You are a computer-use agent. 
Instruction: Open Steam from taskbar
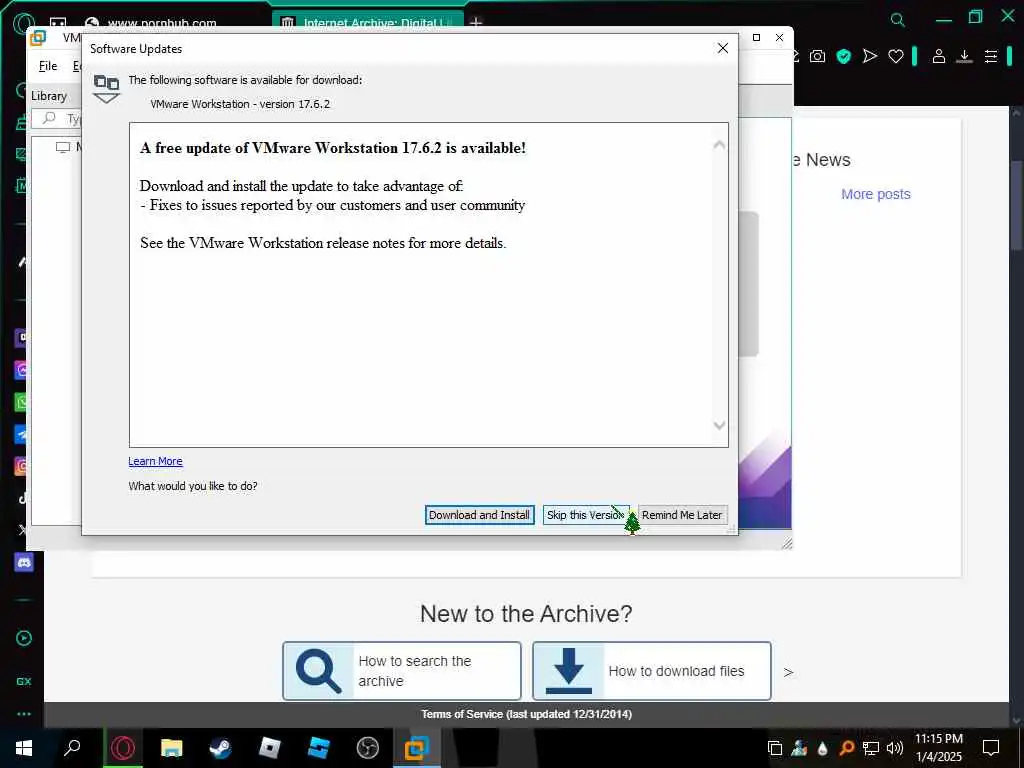coord(221,747)
